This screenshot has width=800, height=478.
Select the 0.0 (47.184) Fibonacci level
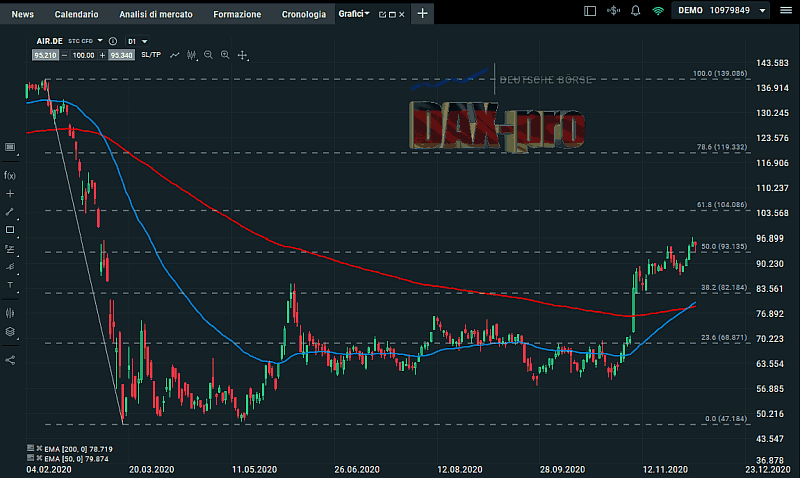(x=726, y=419)
